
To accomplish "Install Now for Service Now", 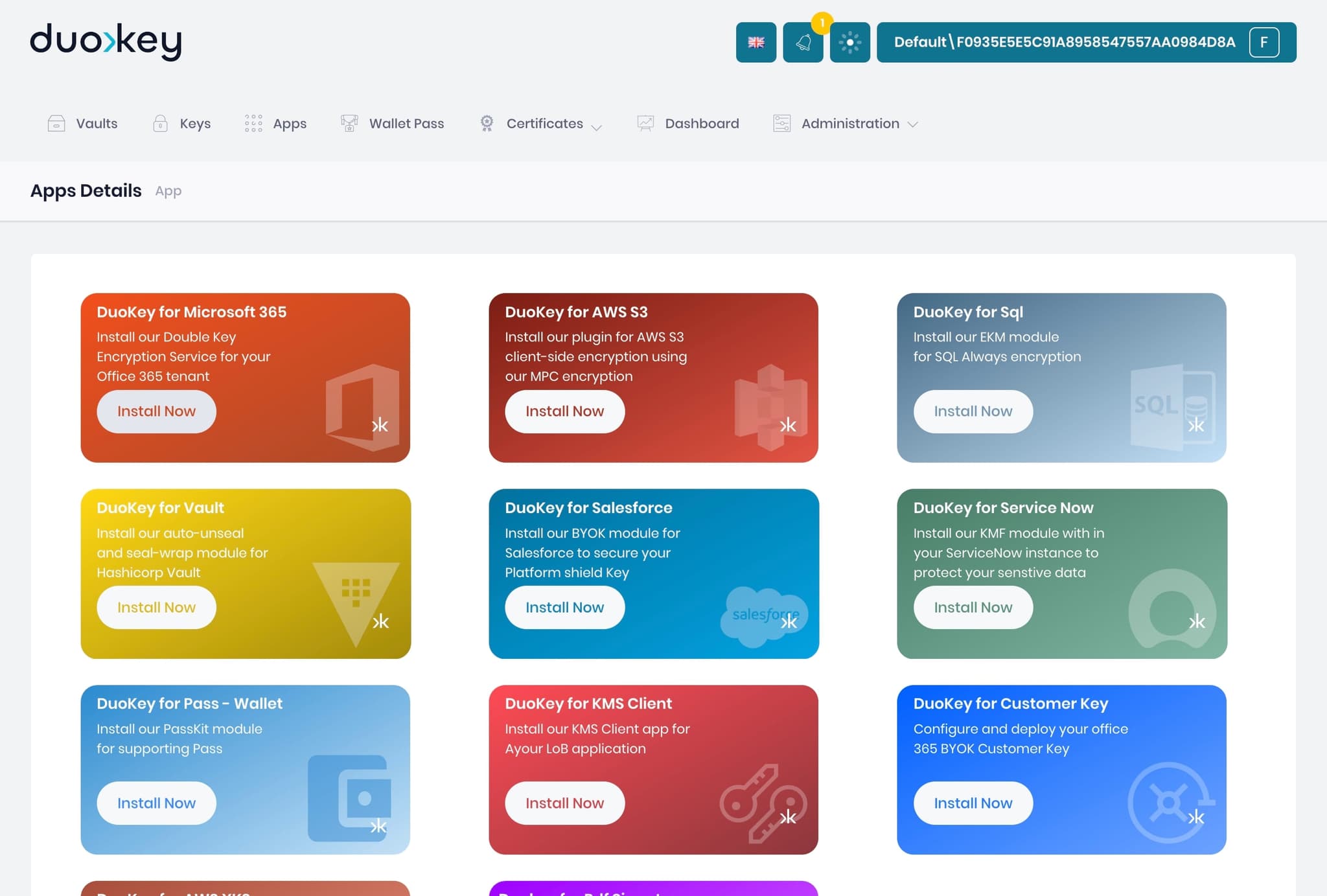I will pos(973,607).
